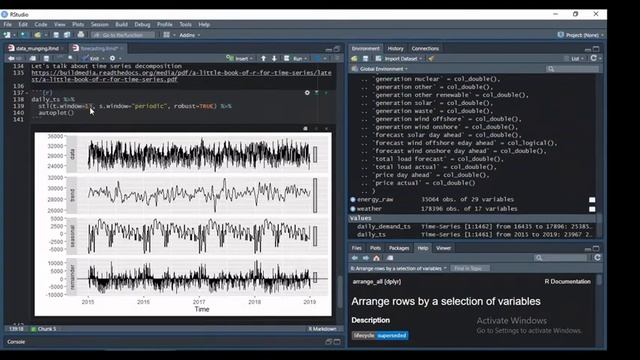Collapse code chunk at line 137

(27, 93)
